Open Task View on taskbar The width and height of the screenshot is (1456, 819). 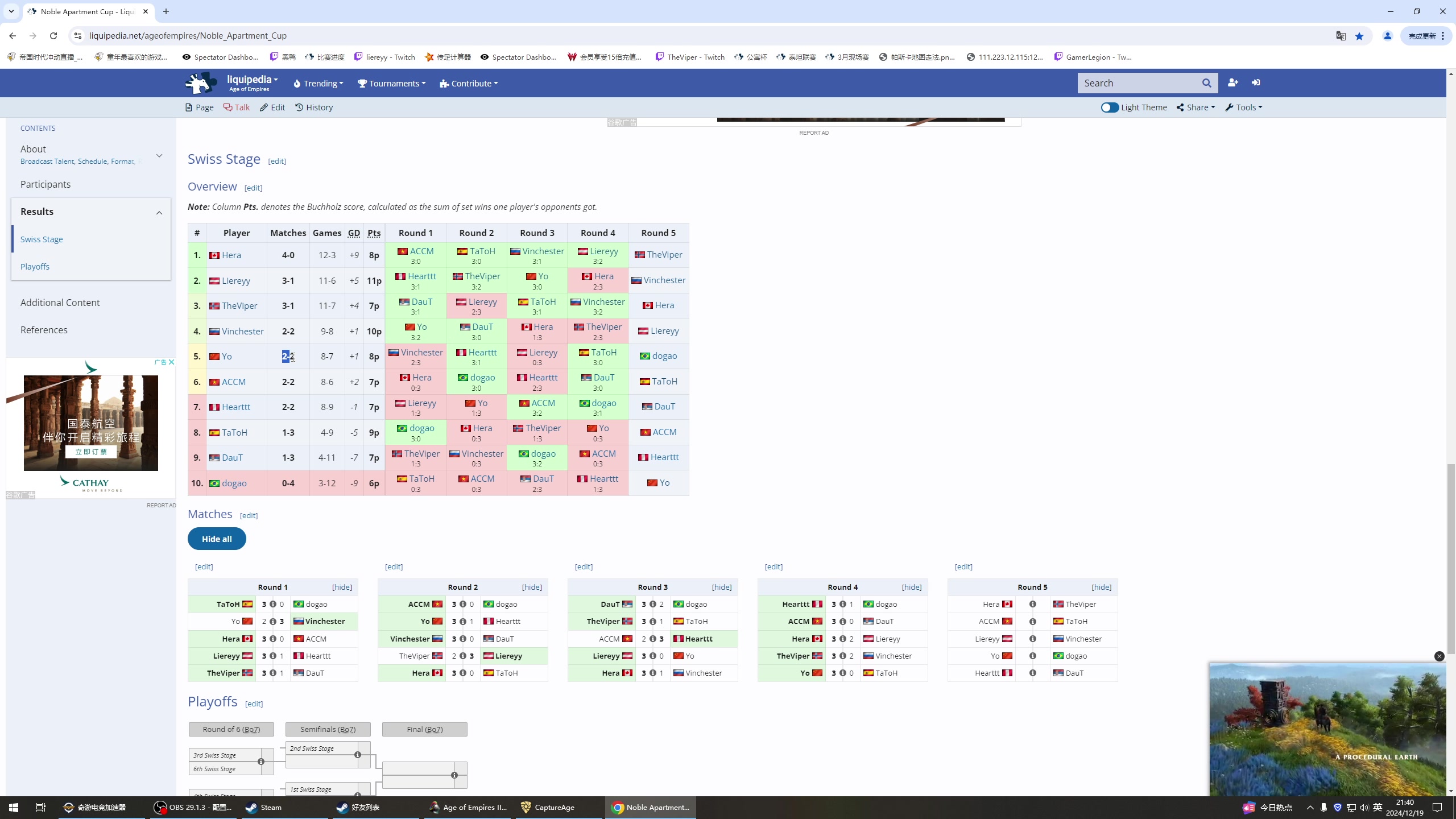tap(41, 807)
